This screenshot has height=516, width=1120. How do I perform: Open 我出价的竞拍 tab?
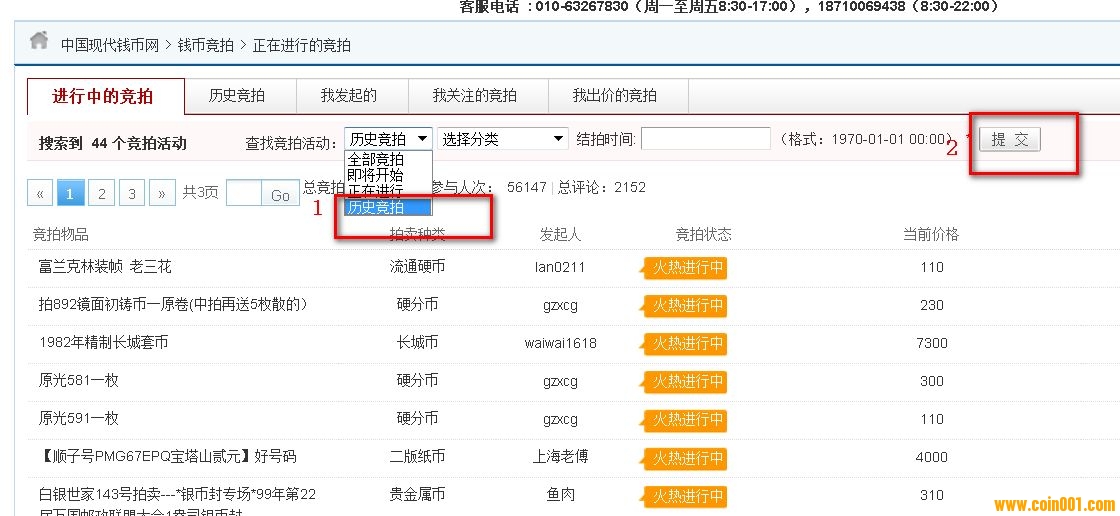615,96
